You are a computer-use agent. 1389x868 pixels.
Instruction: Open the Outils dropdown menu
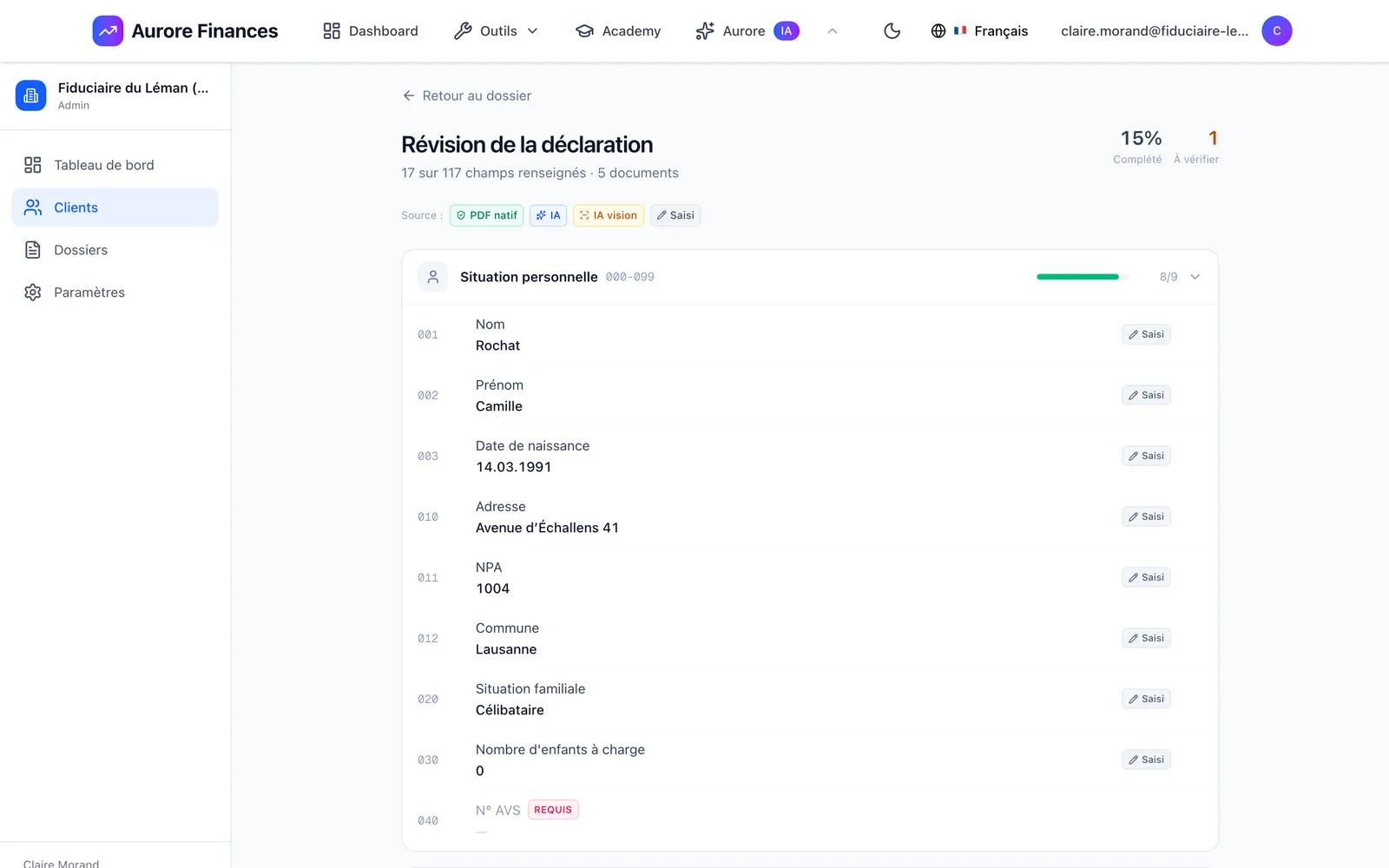pyautogui.click(x=496, y=31)
